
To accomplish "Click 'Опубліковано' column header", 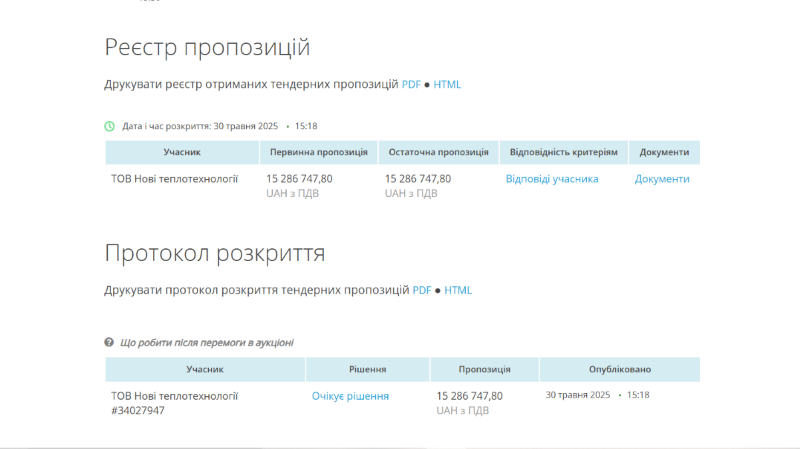I will (x=619, y=369).
